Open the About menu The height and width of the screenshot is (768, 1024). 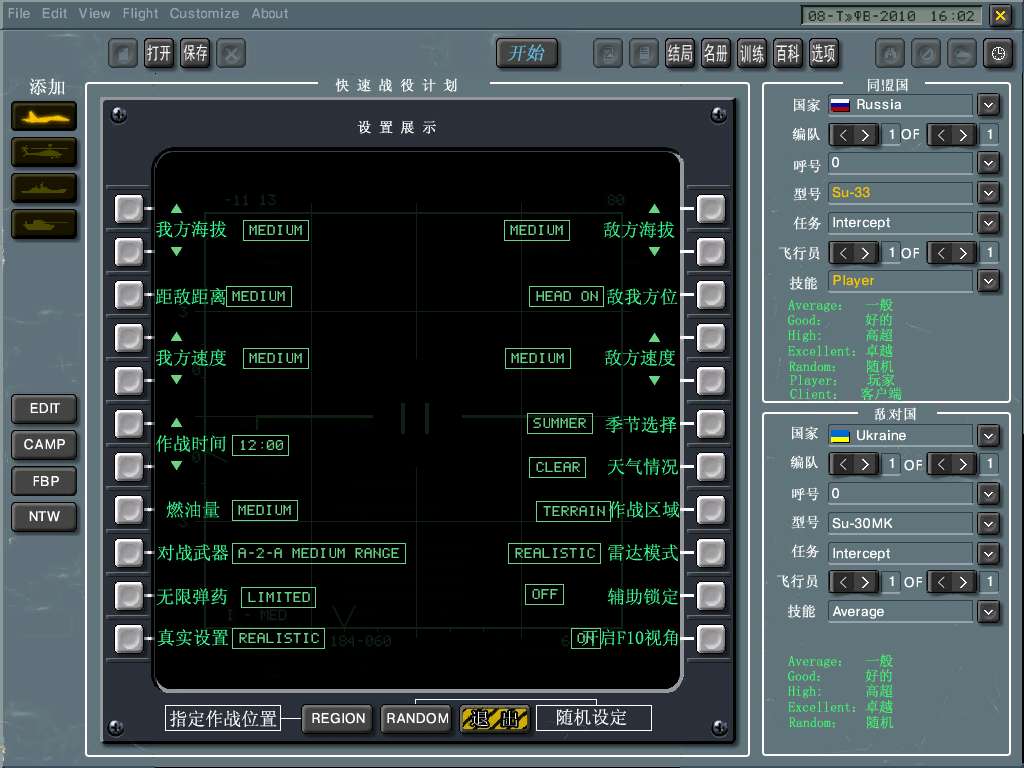(270, 13)
